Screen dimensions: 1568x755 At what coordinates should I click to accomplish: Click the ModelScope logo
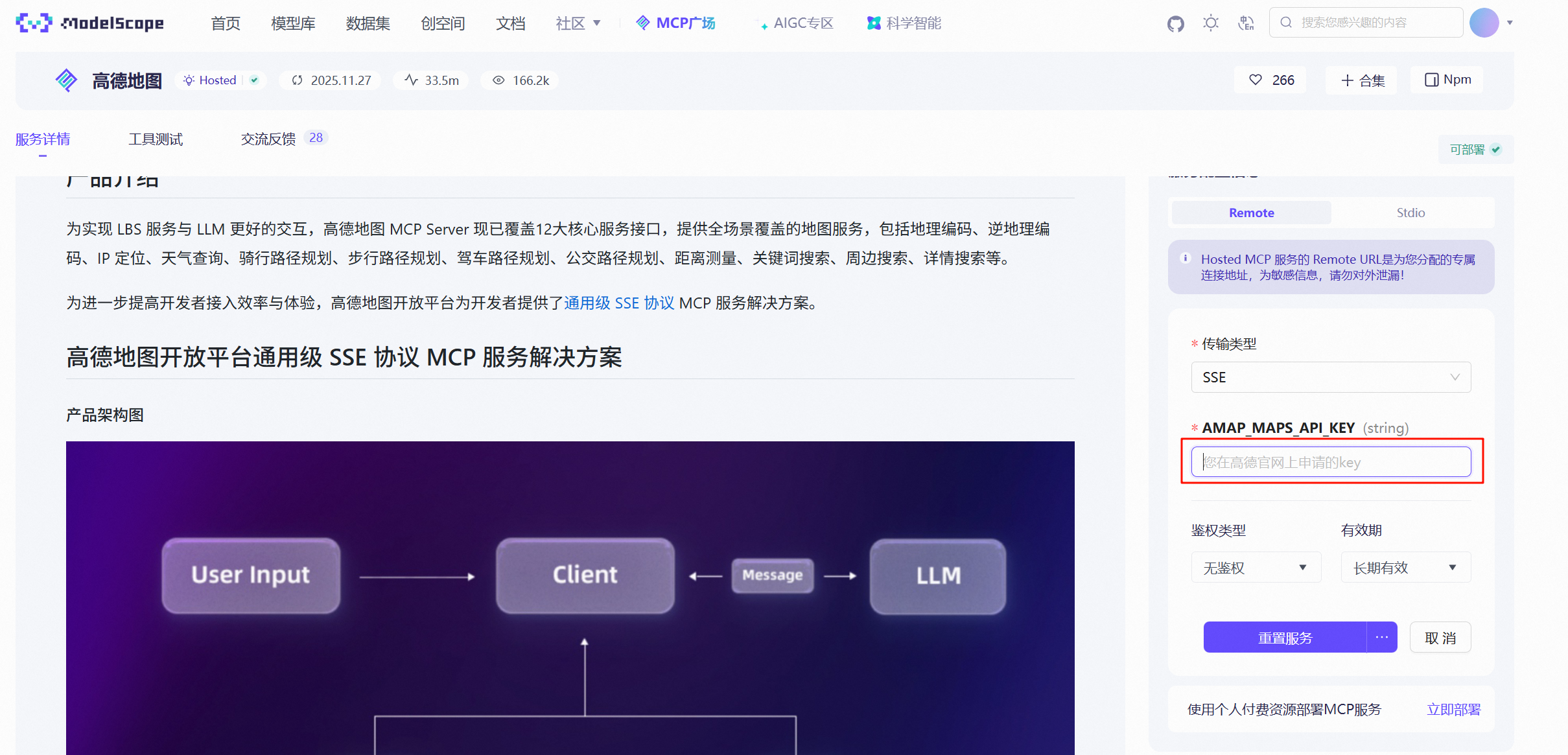[x=89, y=23]
